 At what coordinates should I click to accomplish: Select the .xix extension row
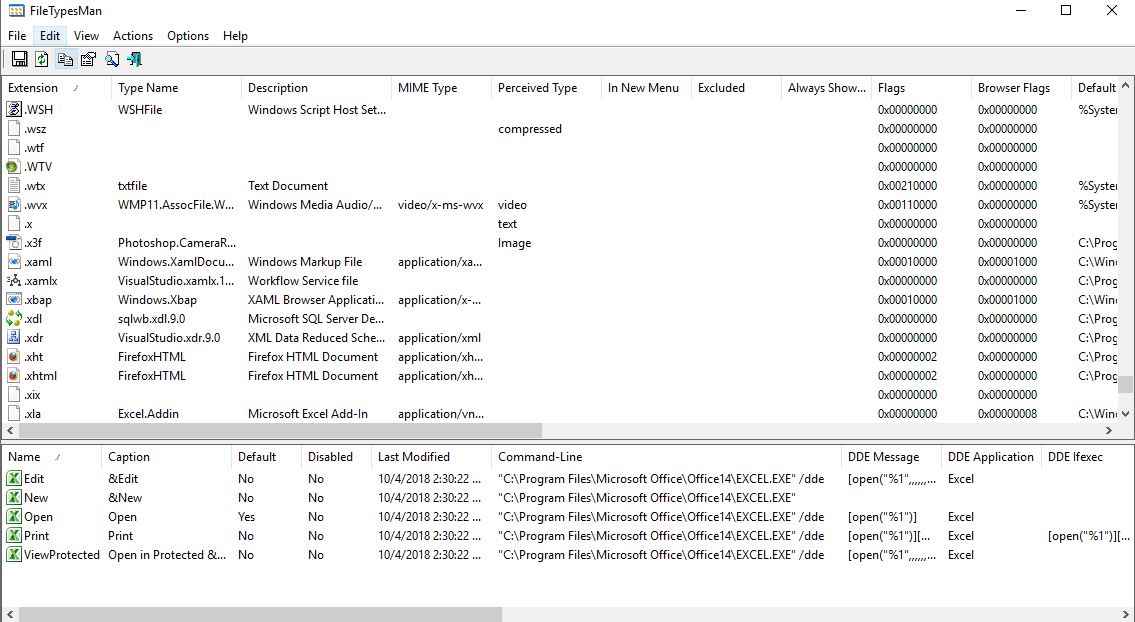pos(560,395)
